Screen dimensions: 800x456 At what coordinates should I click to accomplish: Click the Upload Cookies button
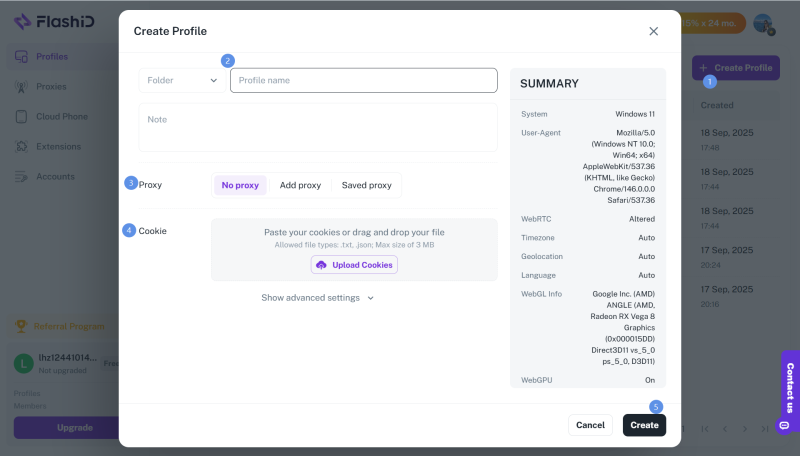354,265
